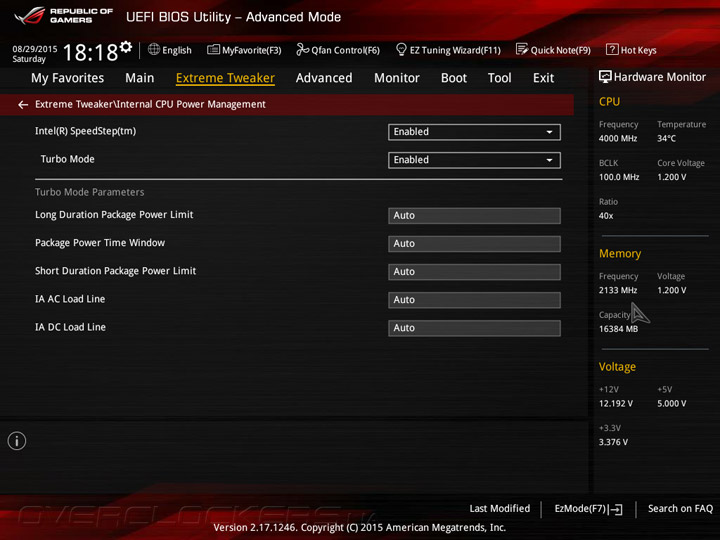Click the CPU frequency value 4000 MHz
The height and width of the screenshot is (540, 720).
618,139
